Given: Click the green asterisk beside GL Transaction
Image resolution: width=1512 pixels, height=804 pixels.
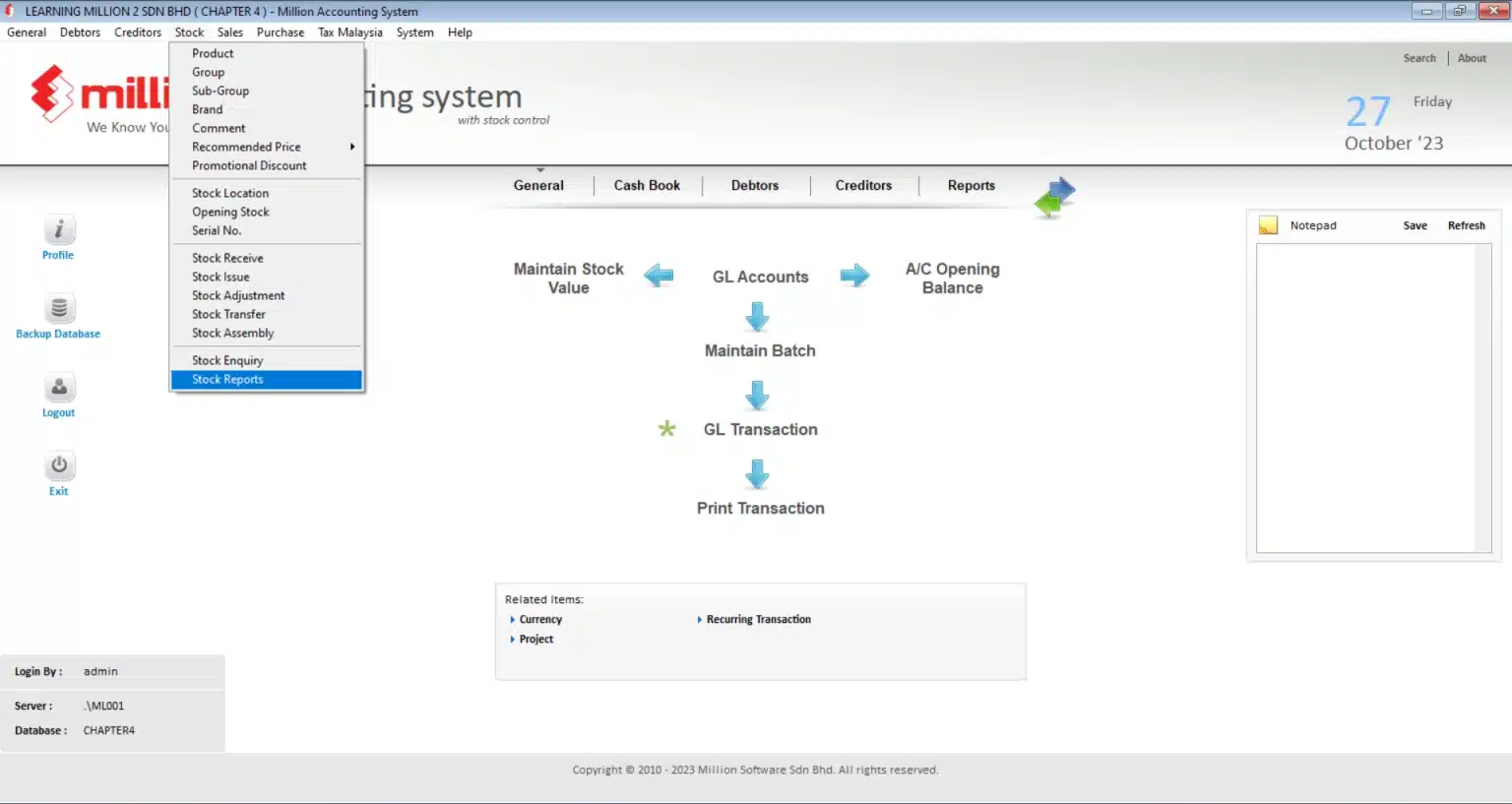Looking at the screenshot, I should pos(667,429).
